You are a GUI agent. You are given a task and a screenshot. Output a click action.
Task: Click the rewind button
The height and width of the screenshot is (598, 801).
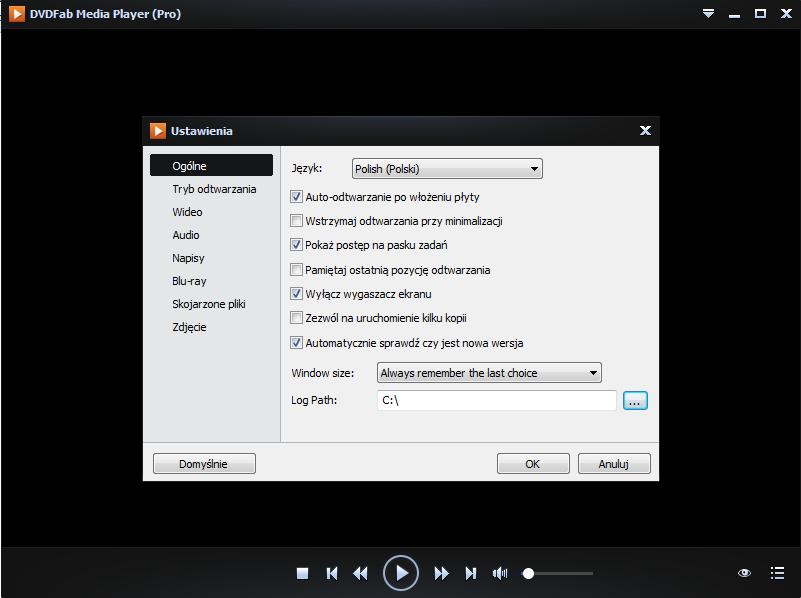[x=361, y=573]
